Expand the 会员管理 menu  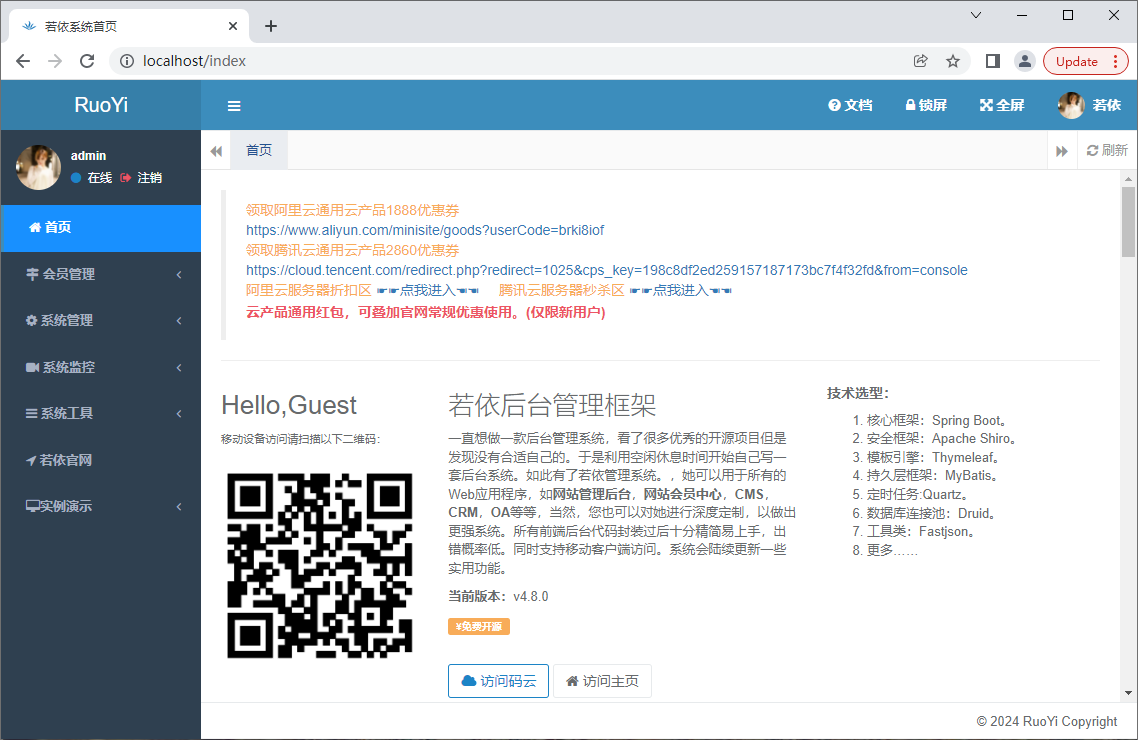point(100,274)
